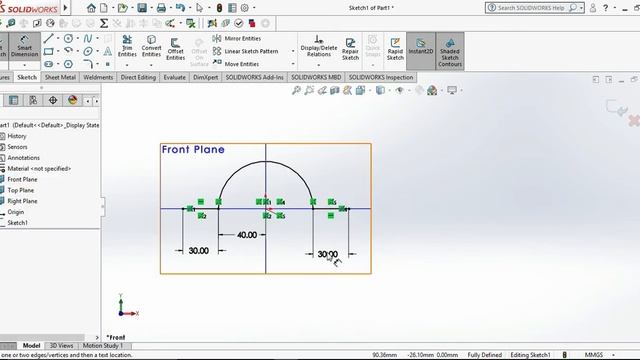Screen dimensions: 640x360
Task: Select the Spline sketch tool
Action: point(87,38)
